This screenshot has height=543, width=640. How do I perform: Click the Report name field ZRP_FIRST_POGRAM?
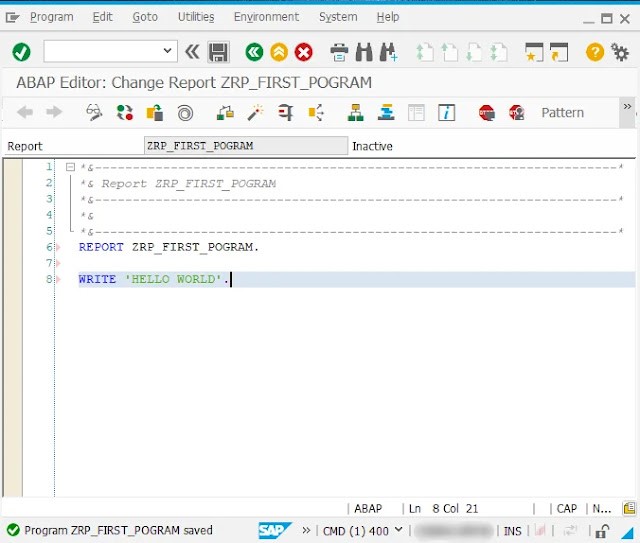[x=246, y=146]
